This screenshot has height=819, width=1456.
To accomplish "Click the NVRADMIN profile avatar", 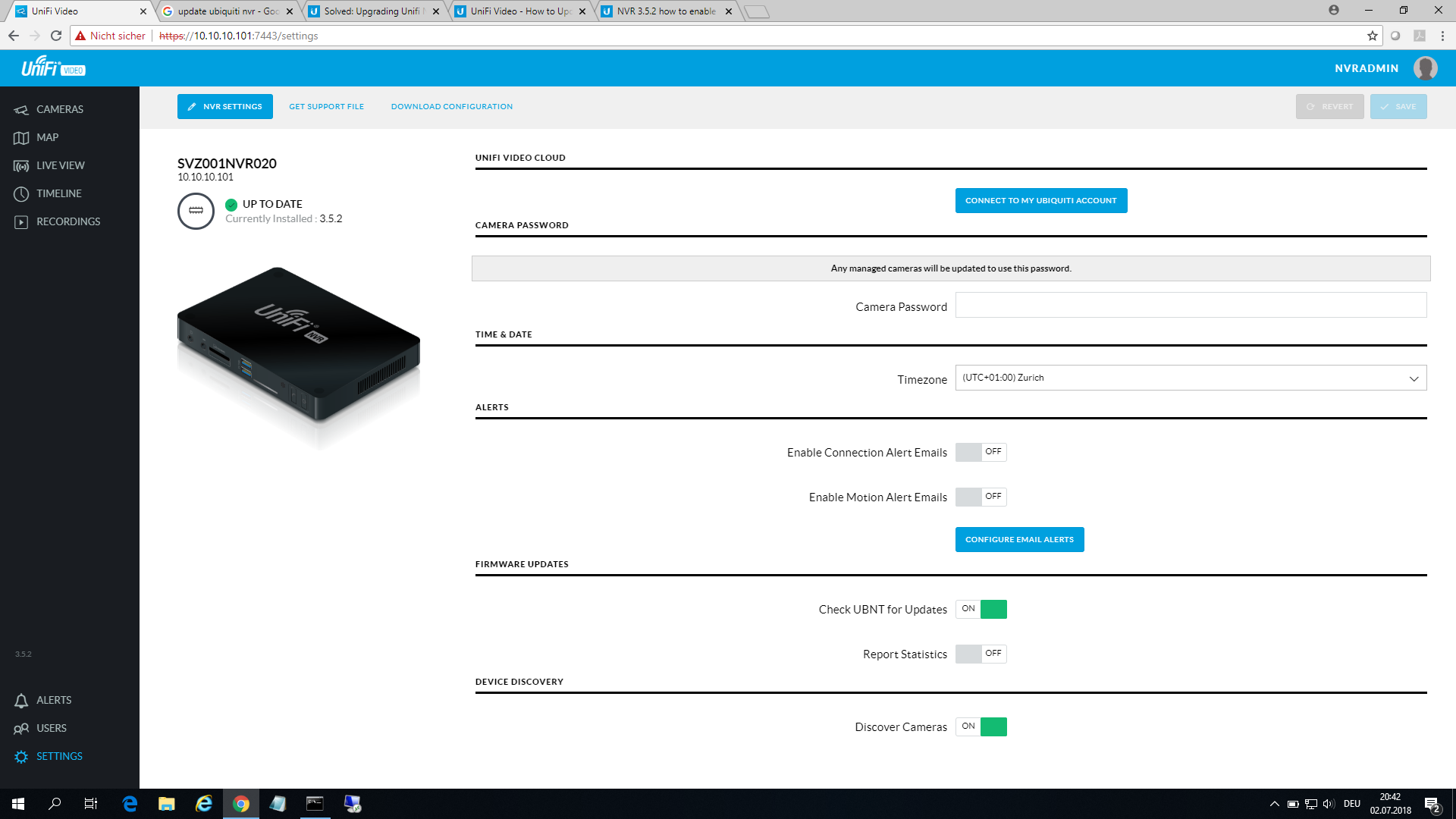I will coord(1425,68).
